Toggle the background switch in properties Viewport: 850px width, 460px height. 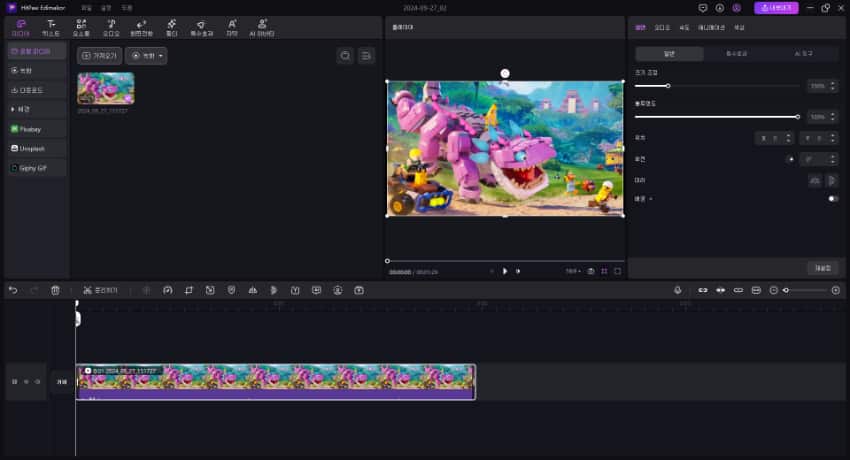pyautogui.click(x=832, y=198)
